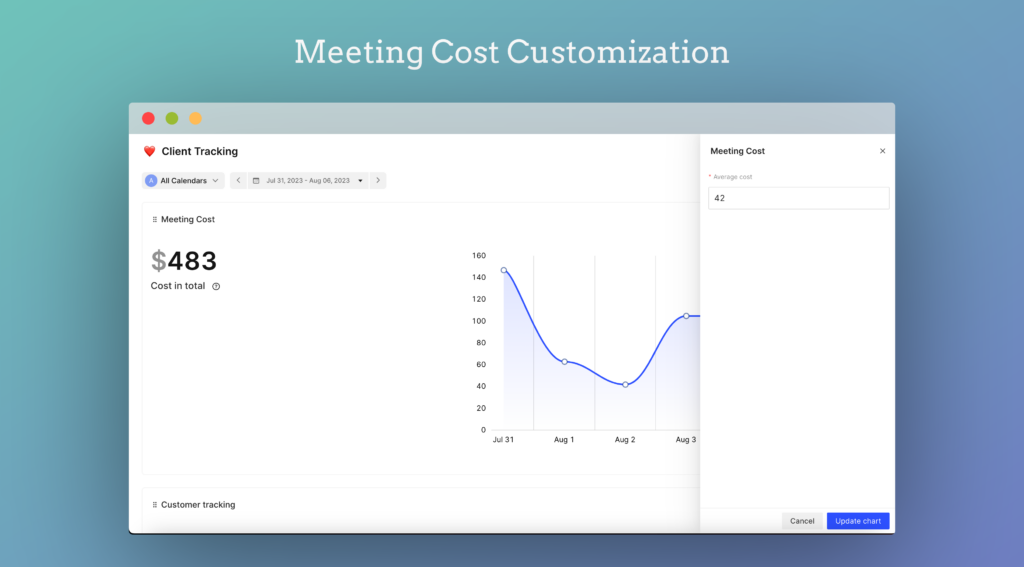Click the orange window control dot
The image size is (1024, 567).
(195, 118)
